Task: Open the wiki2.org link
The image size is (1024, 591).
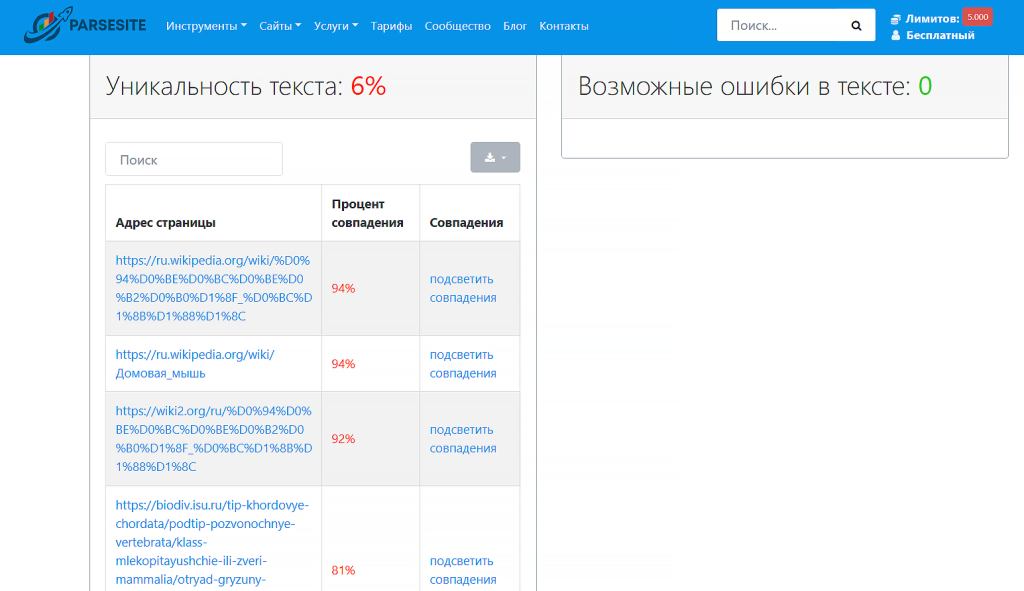Action: tap(214, 439)
